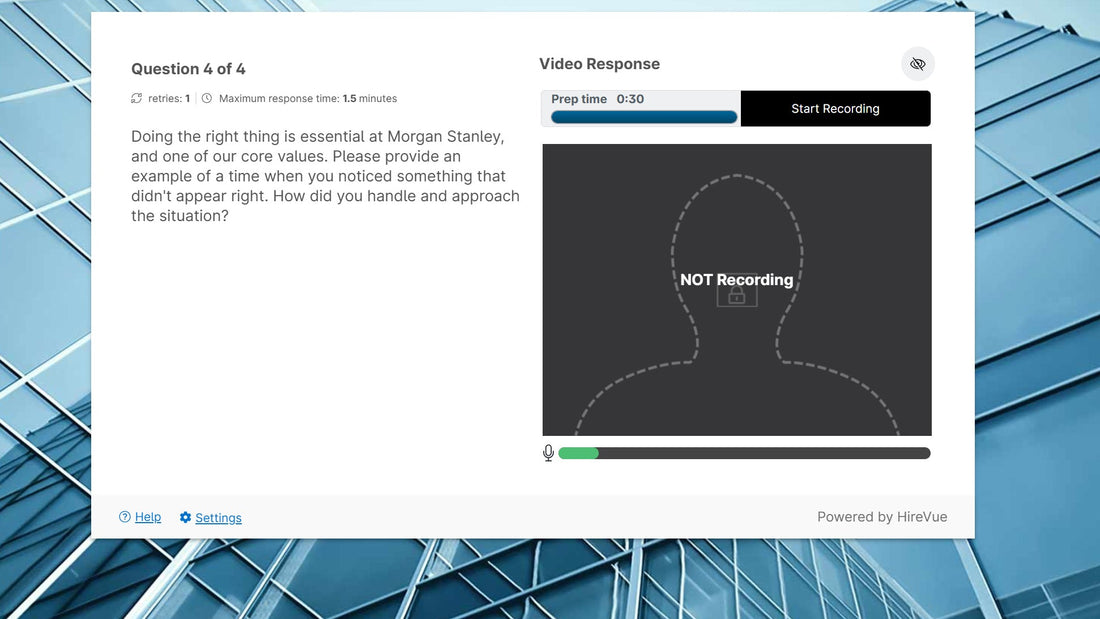Image resolution: width=1100 pixels, height=619 pixels.
Task: Click the NOT Recording video preview area
Action: coord(737,290)
